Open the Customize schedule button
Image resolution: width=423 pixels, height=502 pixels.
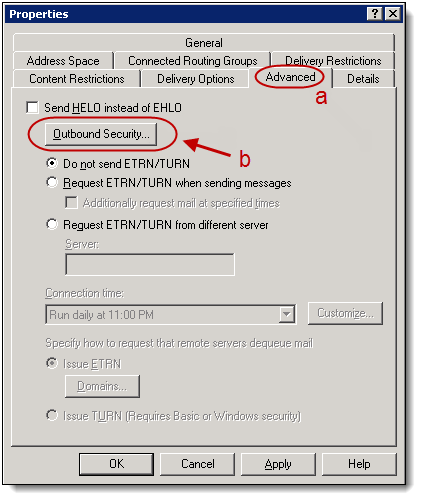tap(345, 313)
